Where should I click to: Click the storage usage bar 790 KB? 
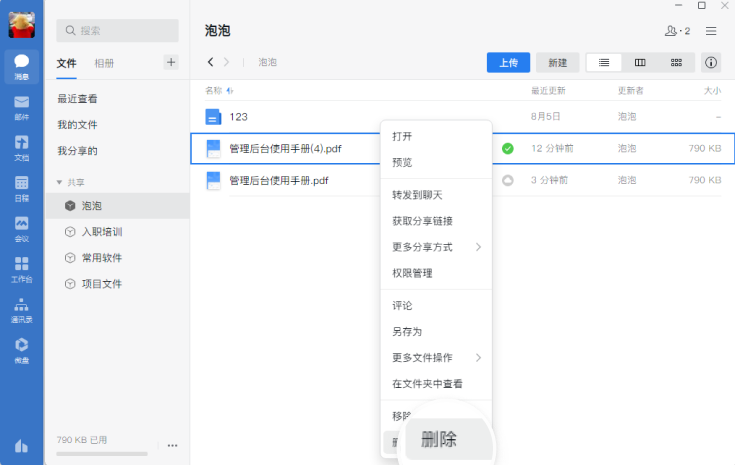(102, 454)
